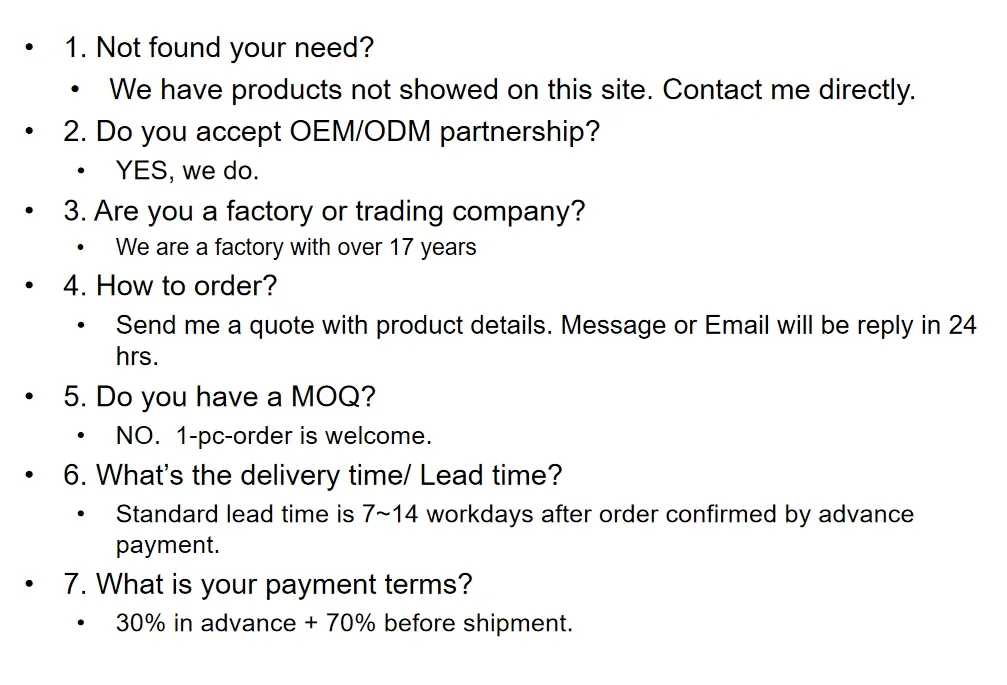Screen dimensions: 1007x685
Task: Click the "5. Do you have a MOQ?" question
Action: (x=219, y=397)
